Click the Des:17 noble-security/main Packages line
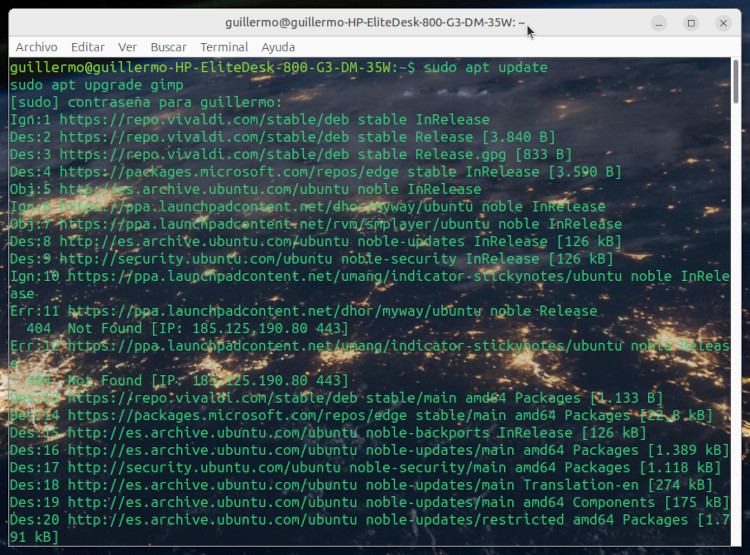Screen dimensions: 750x555 [365, 467]
